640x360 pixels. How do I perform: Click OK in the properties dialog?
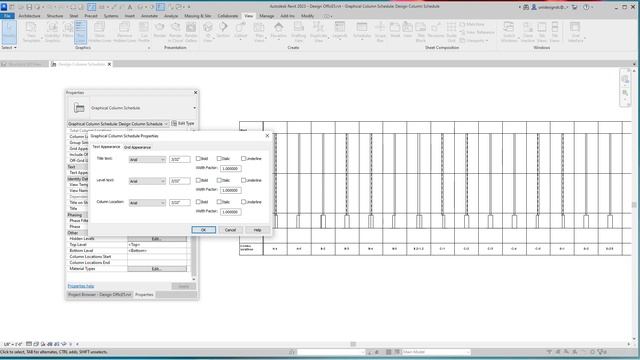coord(204,230)
